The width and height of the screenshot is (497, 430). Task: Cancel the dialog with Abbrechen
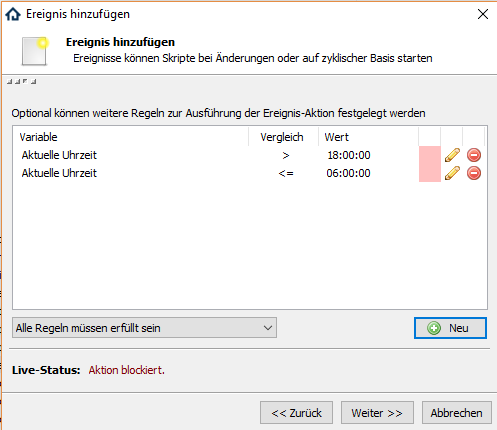coord(457,413)
